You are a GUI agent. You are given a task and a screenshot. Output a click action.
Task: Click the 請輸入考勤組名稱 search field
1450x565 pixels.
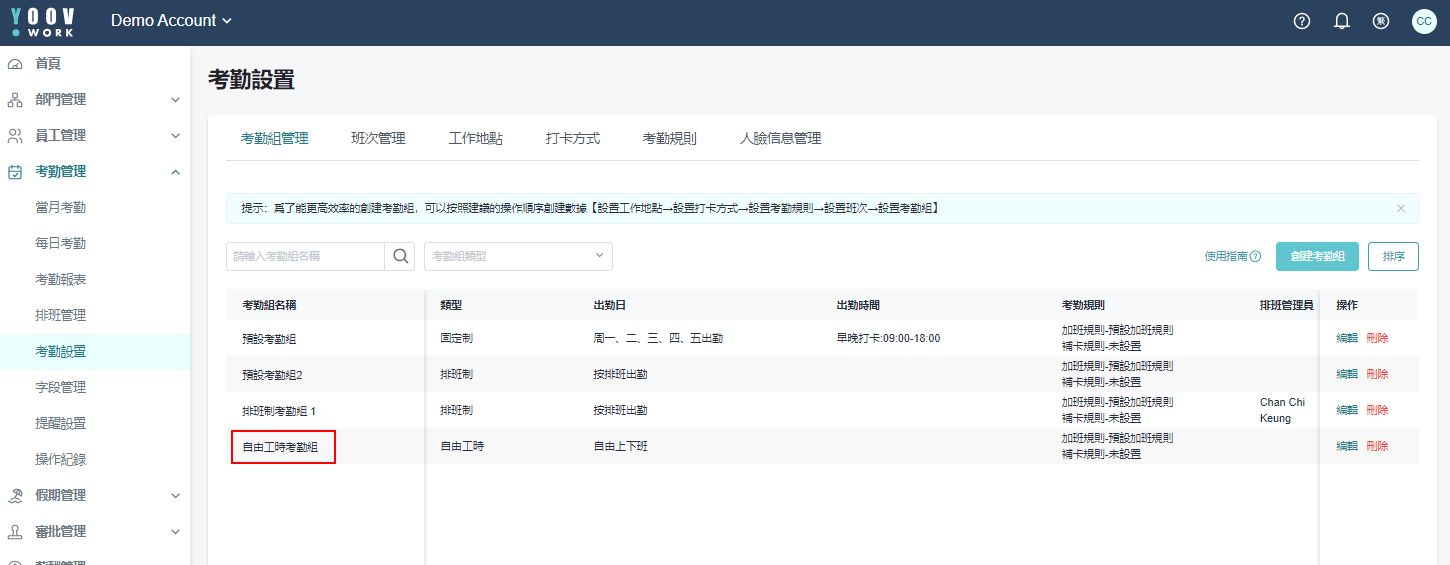pos(305,256)
